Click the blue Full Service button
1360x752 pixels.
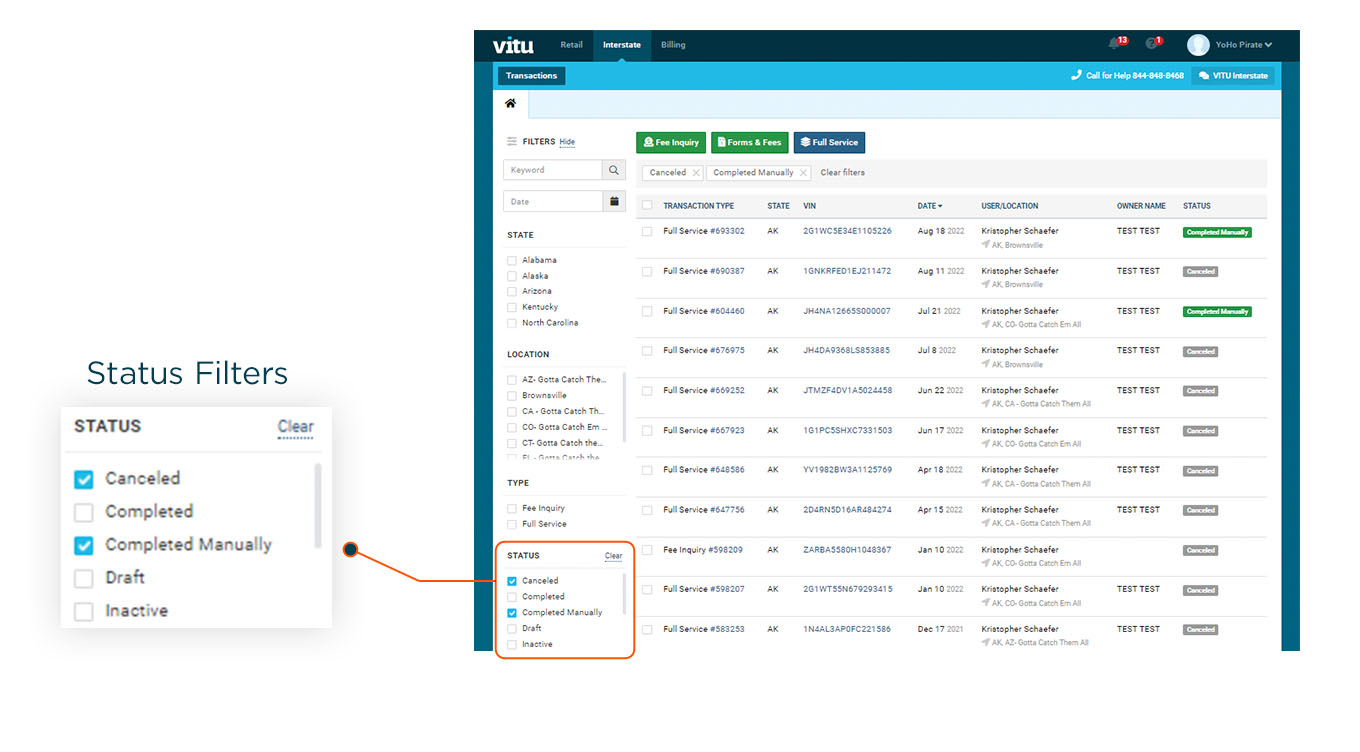829,143
